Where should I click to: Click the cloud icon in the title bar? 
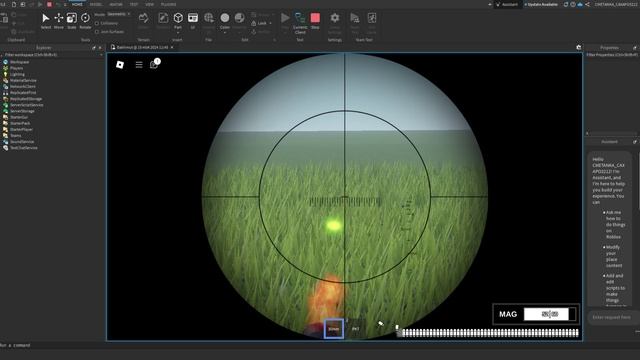click(x=580, y=4)
